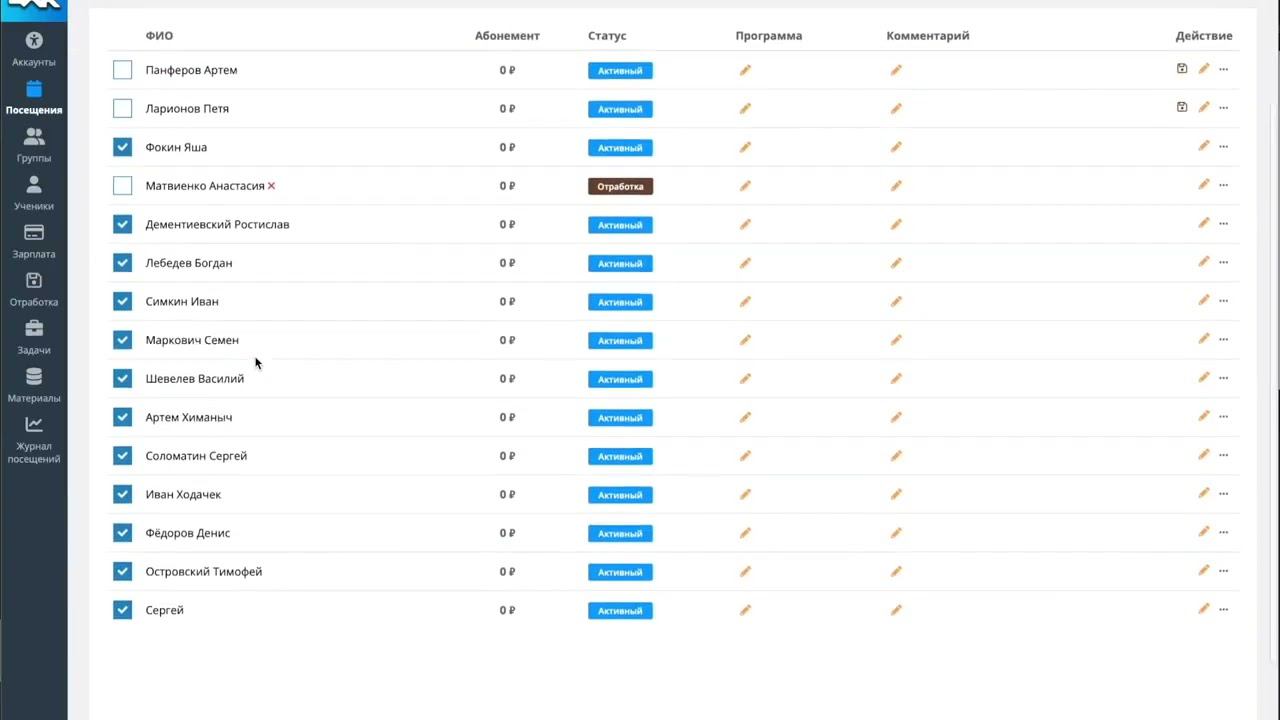Click Активный status of Фёдоров Денис

[x=620, y=534]
